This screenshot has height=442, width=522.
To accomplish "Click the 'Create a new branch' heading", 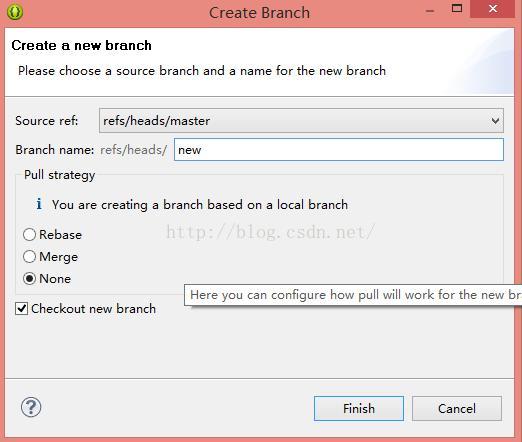I will click(x=81, y=45).
